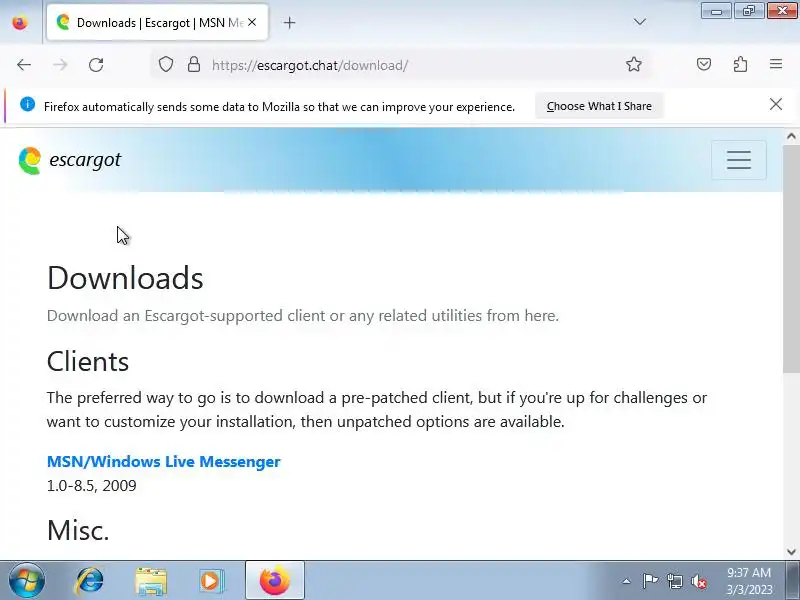The width and height of the screenshot is (800, 600).
Task: Launch Internet Explorer from taskbar
Action: [89, 581]
